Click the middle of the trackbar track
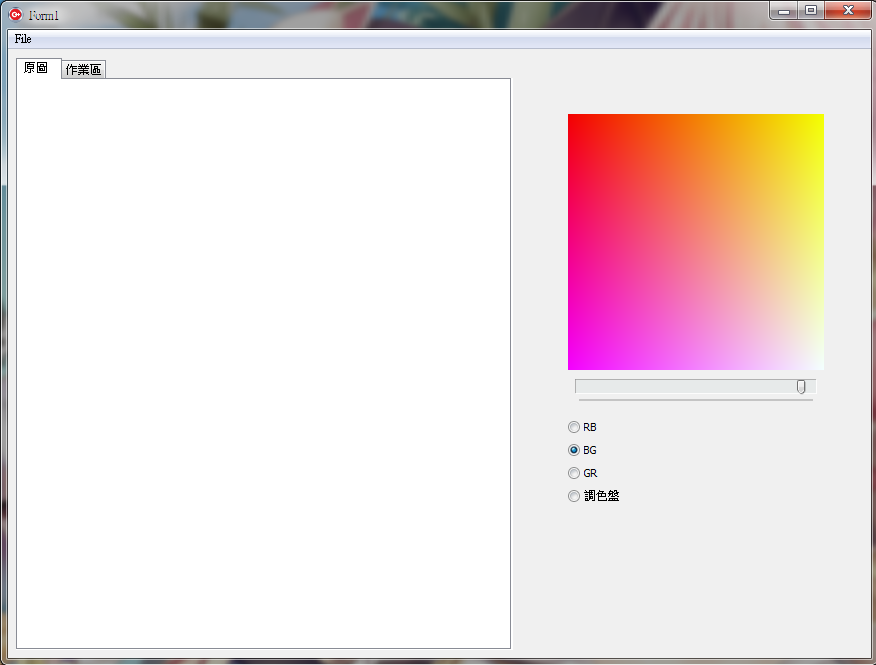 696,387
